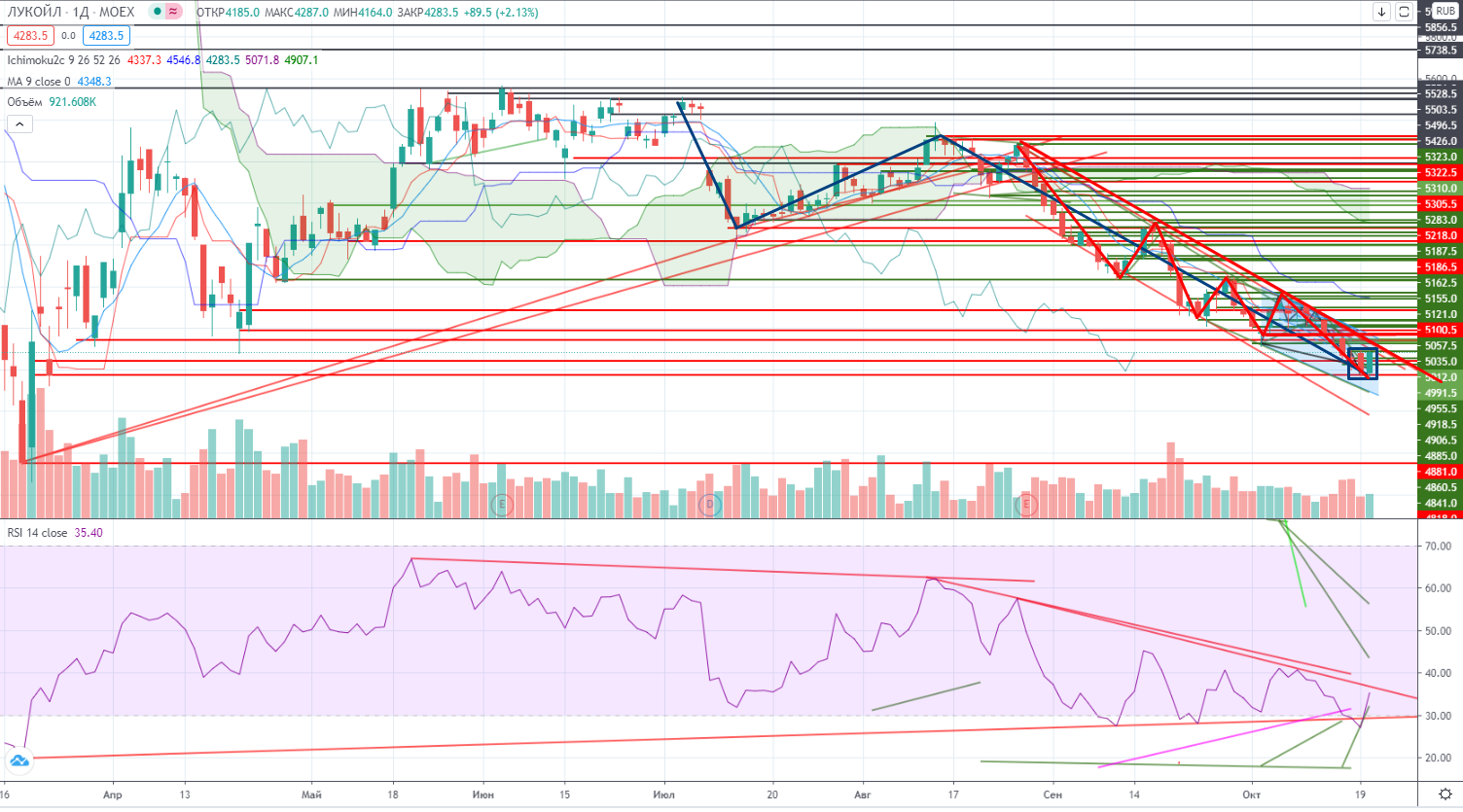Click the green market status dot
The width and height of the screenshot is (1463, 812).
coord(156,12)
